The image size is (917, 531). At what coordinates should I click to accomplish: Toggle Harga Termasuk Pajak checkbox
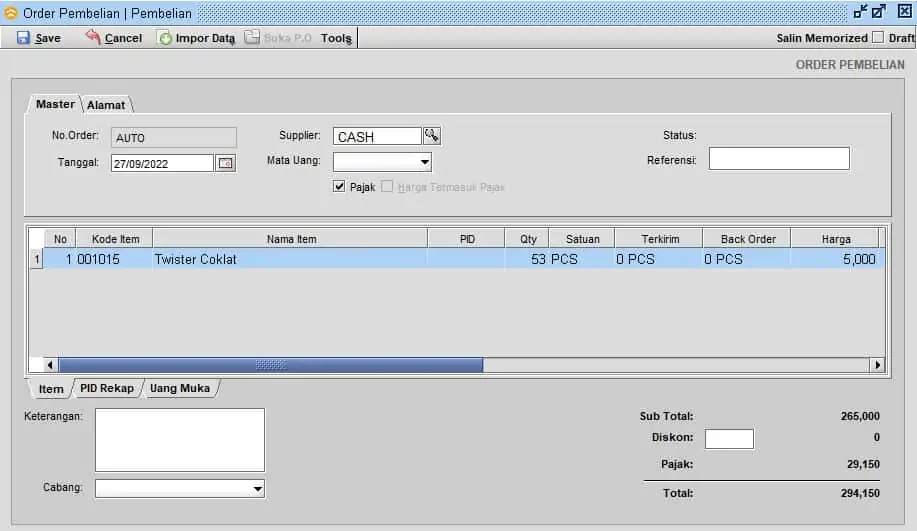point(387,187)
